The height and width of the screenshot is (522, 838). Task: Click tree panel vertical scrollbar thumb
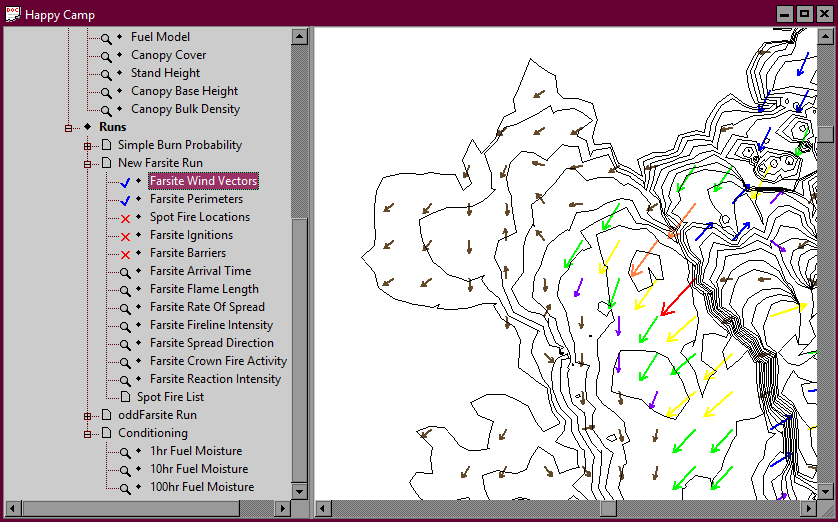(299, 350)
